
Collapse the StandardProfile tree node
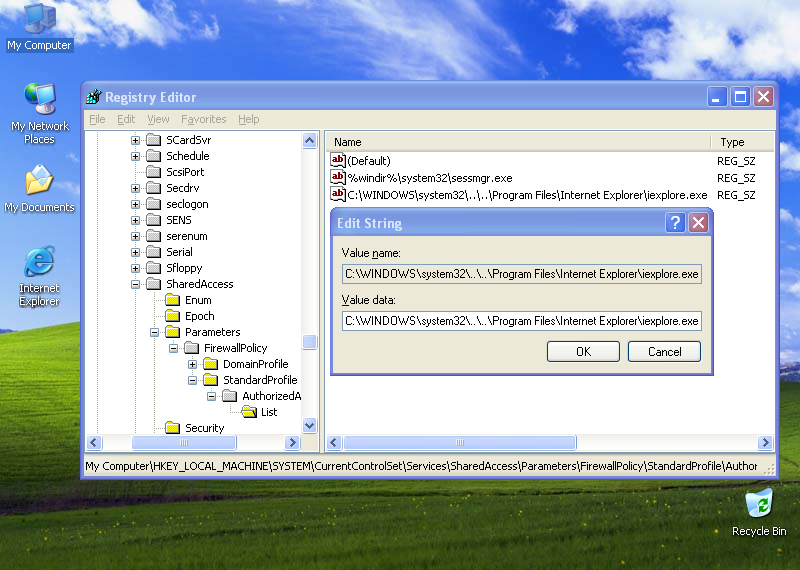coord(192,380)
